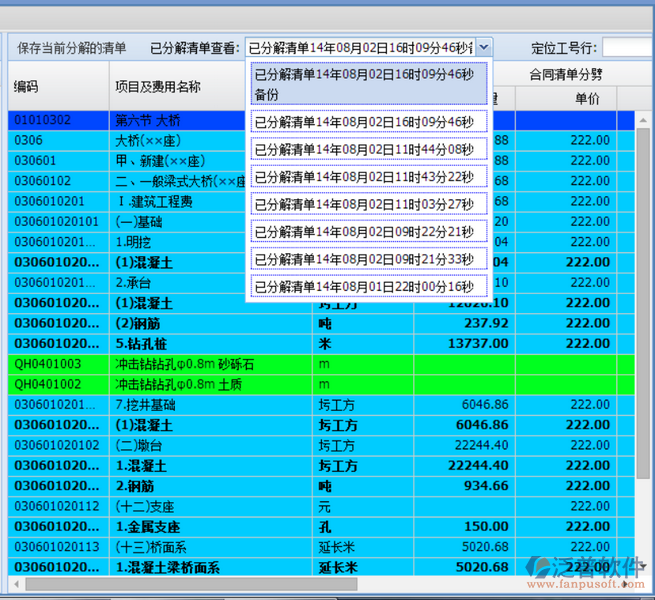The height and width of the screenshot is (600, 655).
Task: Click the 保存当前分解的清单 button
Action: pos(72,47)
